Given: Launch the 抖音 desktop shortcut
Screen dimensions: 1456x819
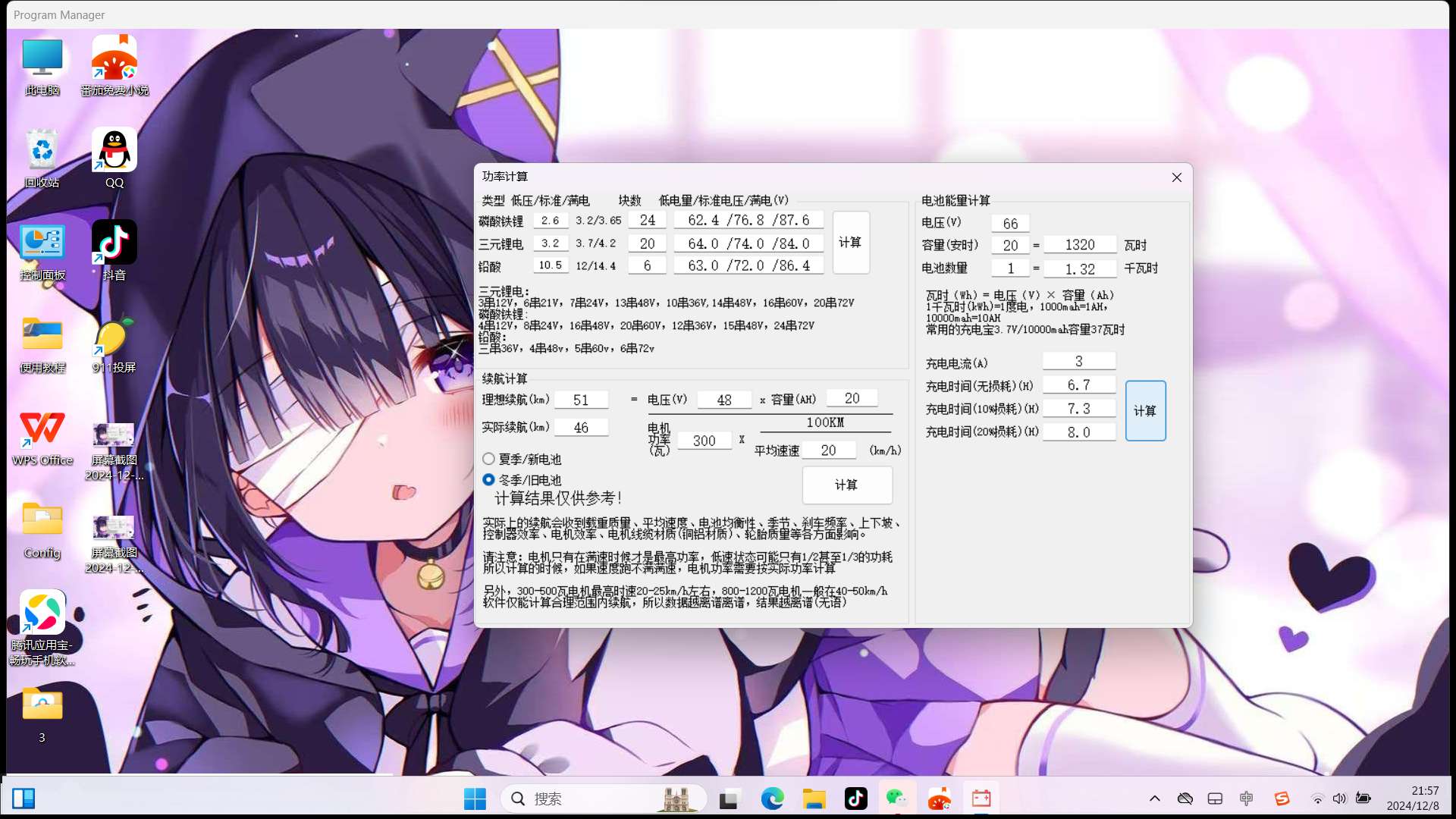Looking at the screenshot, I should [x=115, y=251].
